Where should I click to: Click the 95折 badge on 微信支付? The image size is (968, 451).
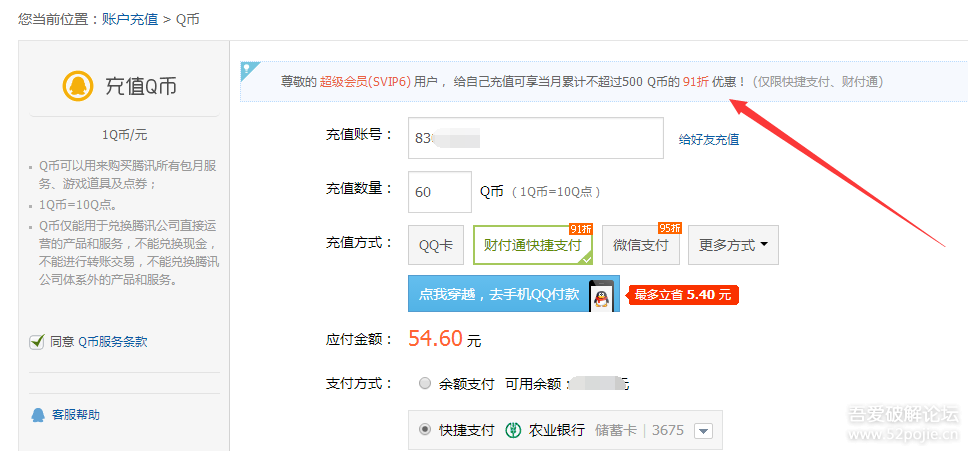tap(669, 228)
